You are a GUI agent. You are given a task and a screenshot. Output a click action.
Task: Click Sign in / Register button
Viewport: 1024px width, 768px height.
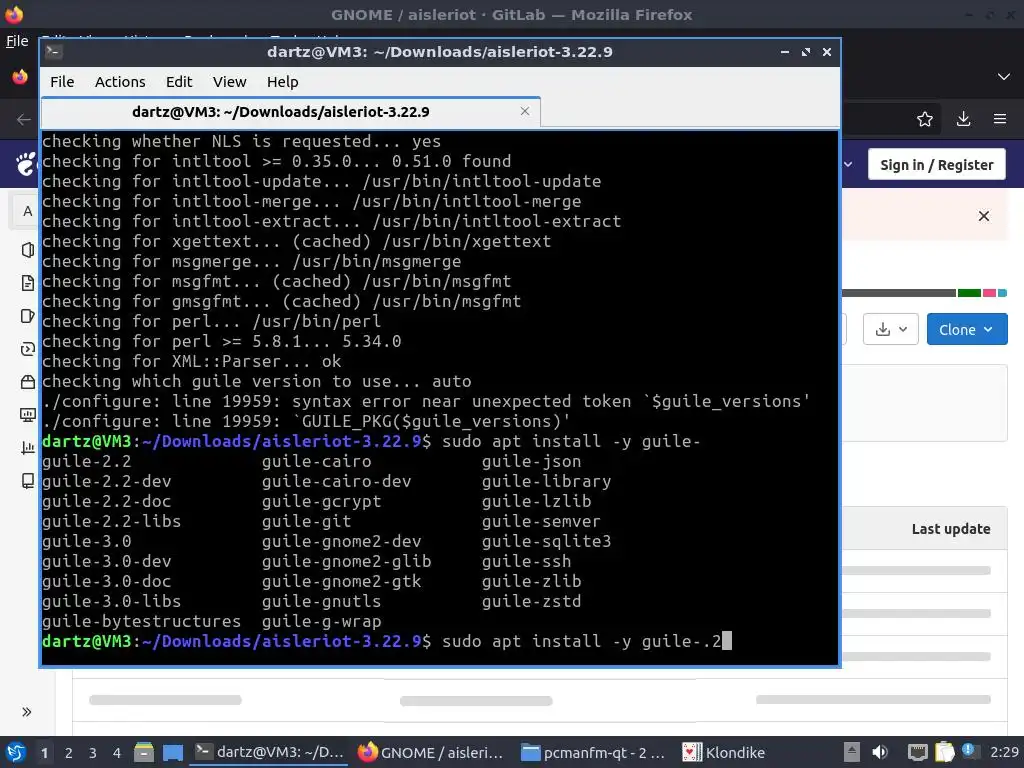pos(936,165)
